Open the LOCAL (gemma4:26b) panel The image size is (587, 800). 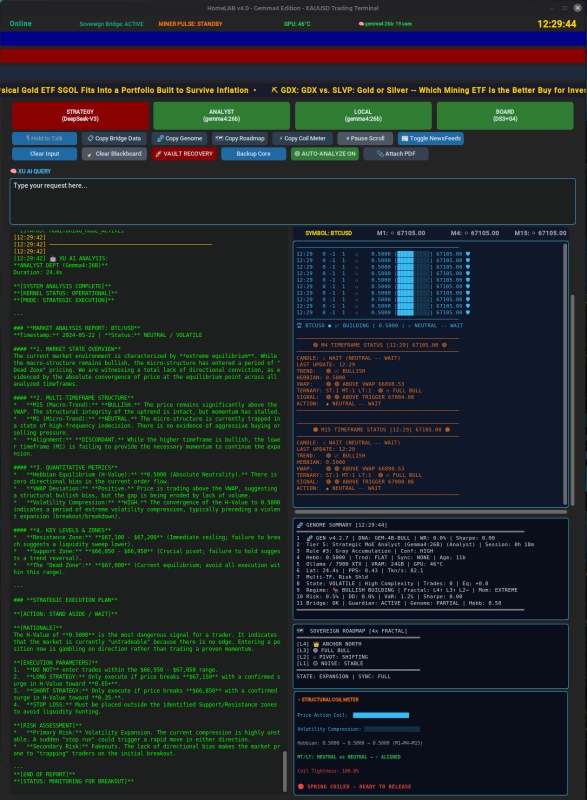coord(363,115)
